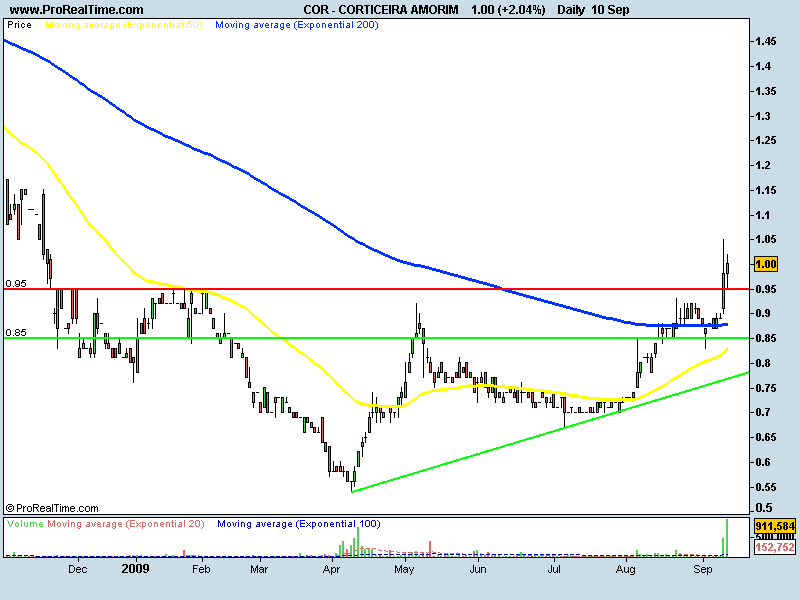Click the 911,584 volume value tag
Viewport: 800px width, 600px height.
point(774,526)
